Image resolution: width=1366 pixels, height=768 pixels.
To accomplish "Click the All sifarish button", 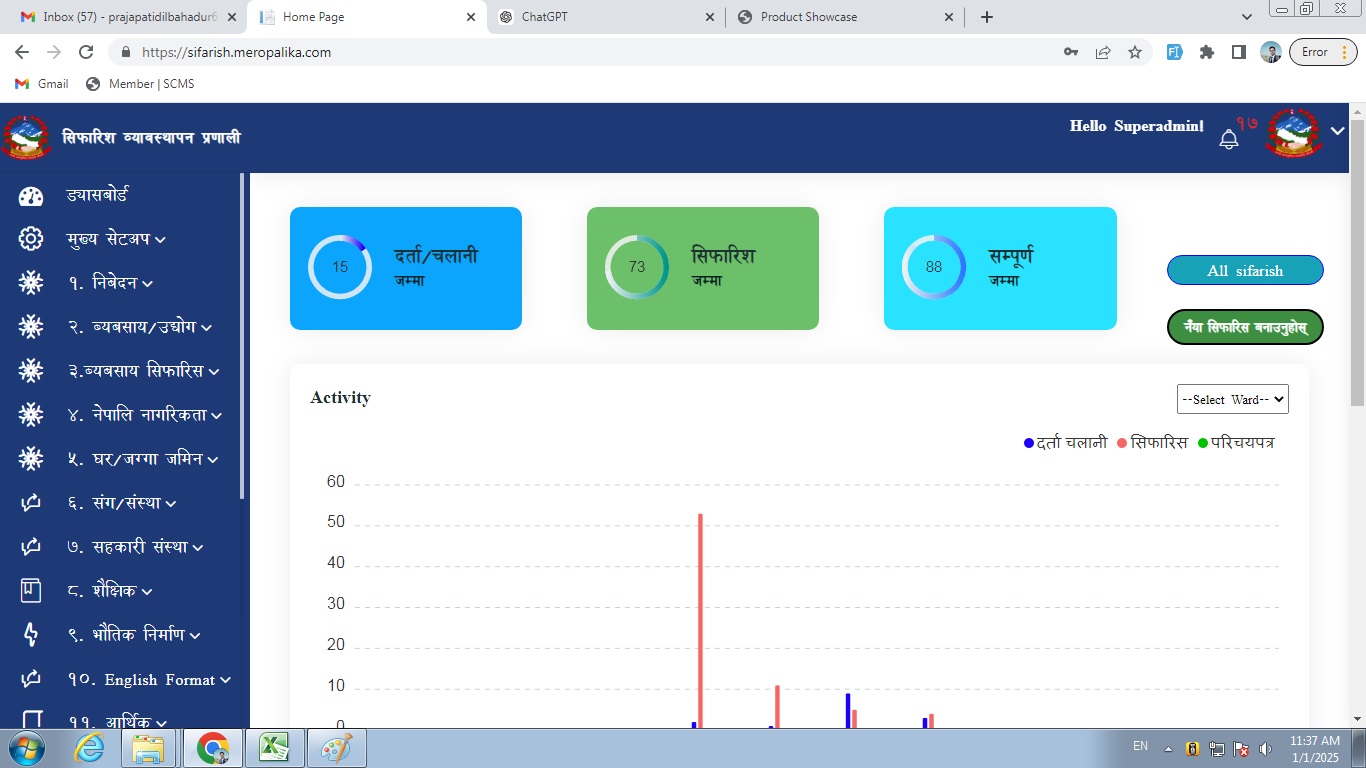I will [x=1245, y=271].
